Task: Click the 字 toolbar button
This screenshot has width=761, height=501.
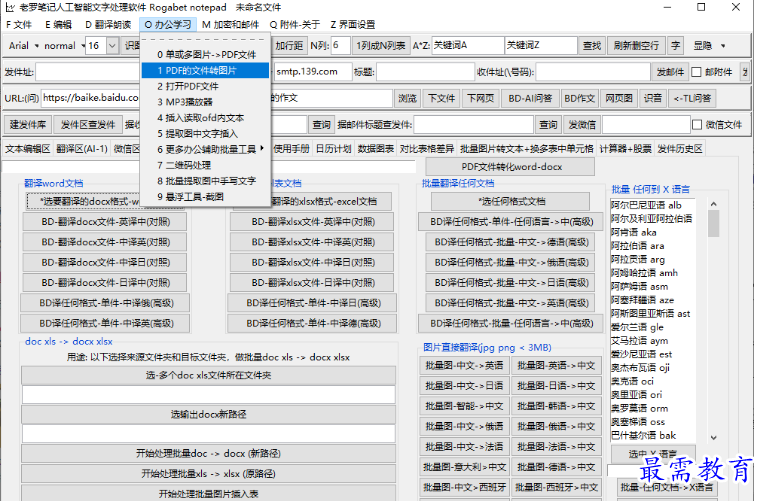Action: point(675,46)
